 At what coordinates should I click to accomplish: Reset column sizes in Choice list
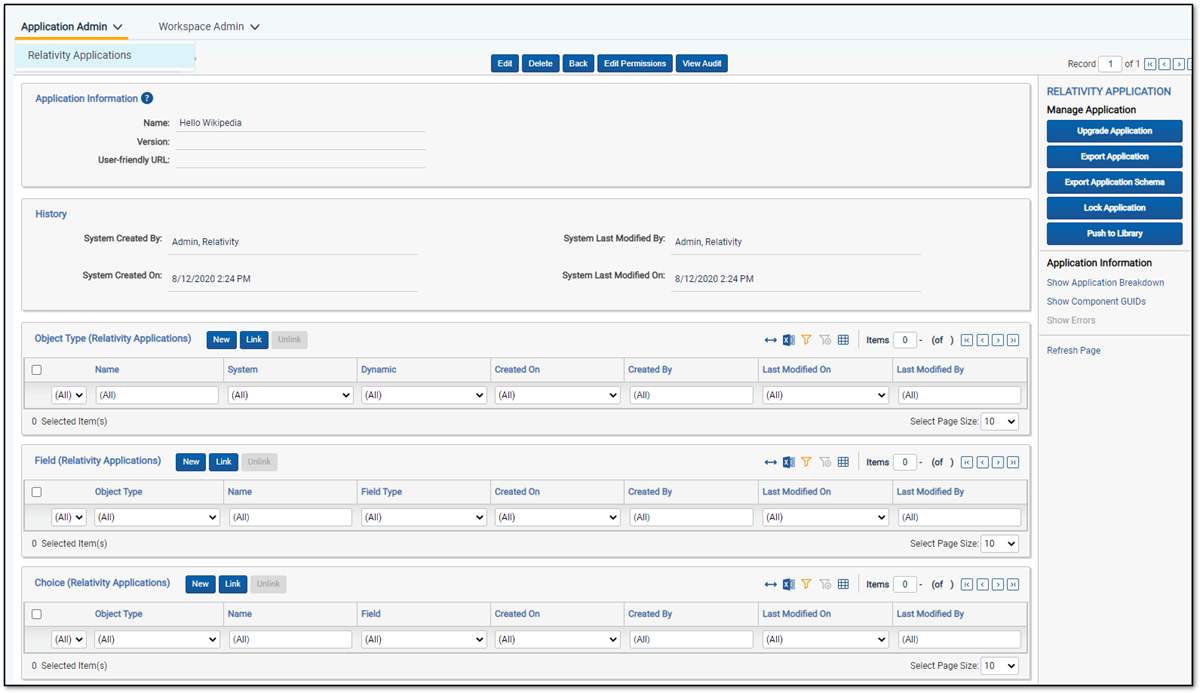(x=770, y=584)
